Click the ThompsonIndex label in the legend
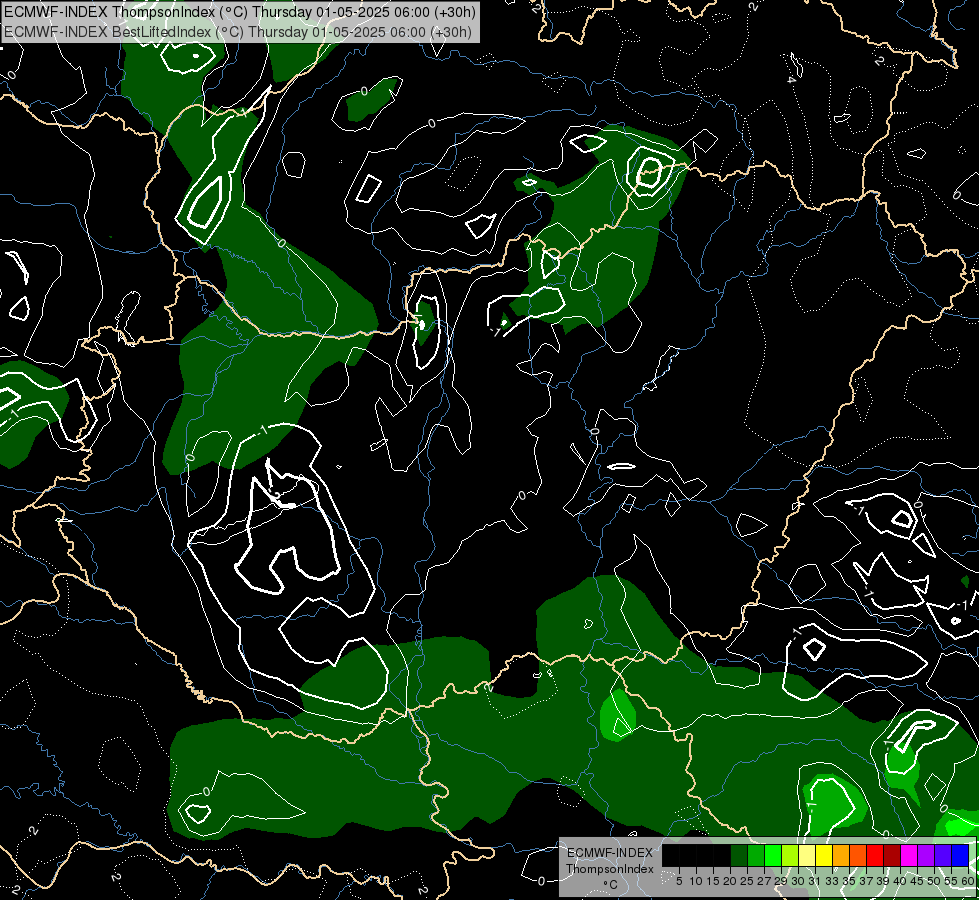 610,869
